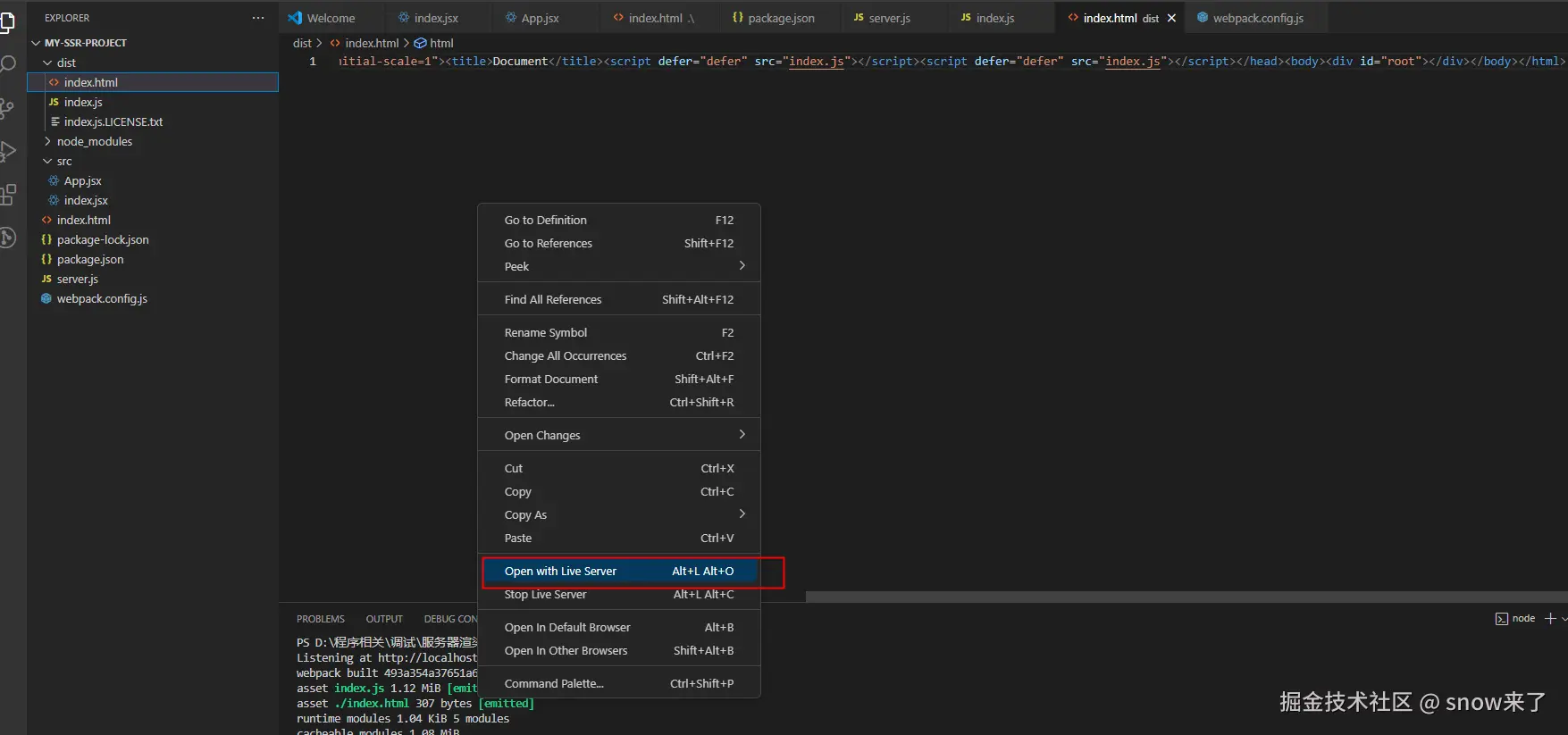Click the Explorer more actions ellipsis
Screen dimensions: 1568x735
258,18
